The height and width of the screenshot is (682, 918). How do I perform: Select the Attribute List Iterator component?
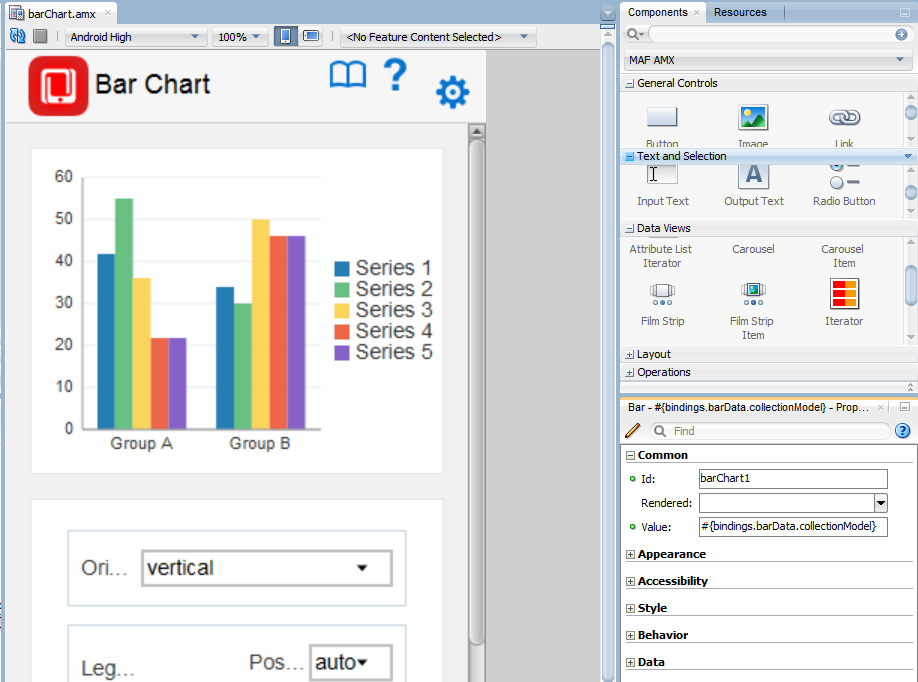(661, 256)
